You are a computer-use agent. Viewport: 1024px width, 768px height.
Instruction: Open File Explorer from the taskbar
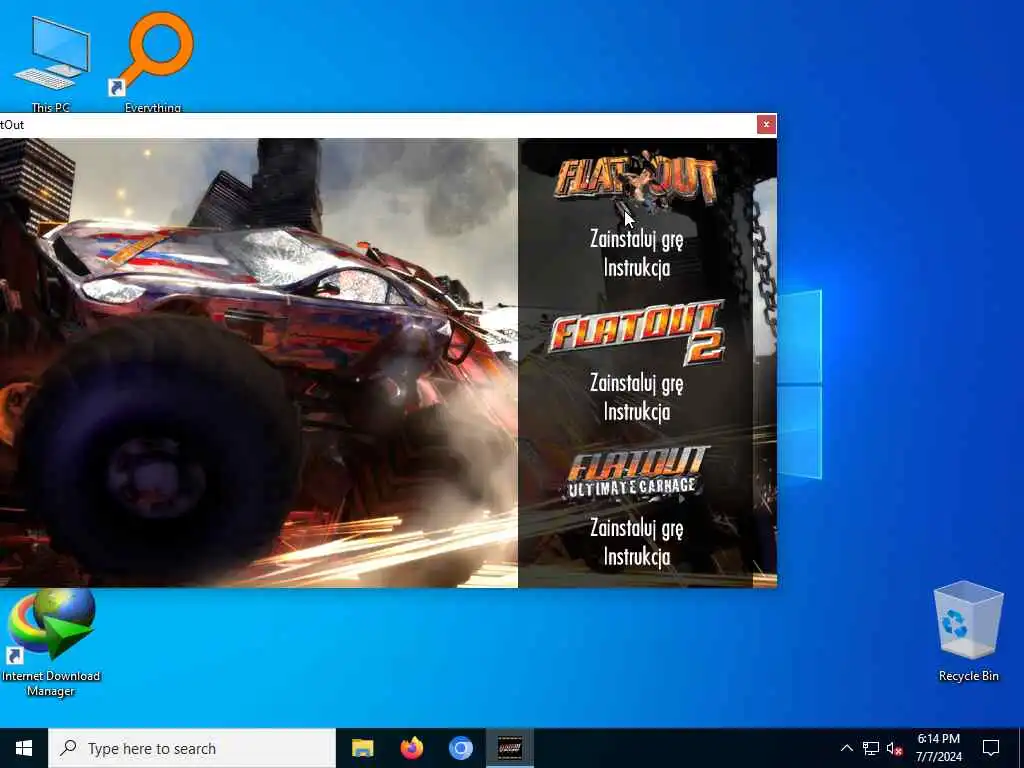pos(362,748)
